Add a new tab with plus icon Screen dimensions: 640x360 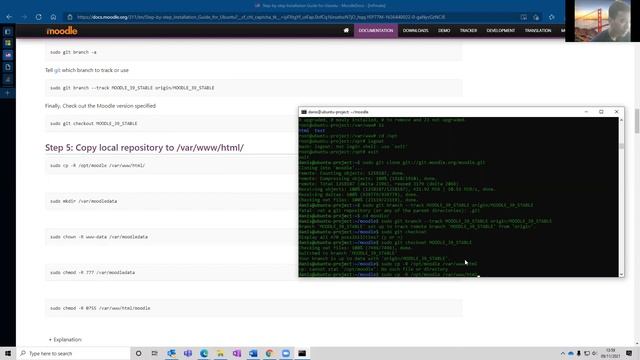pyautogui.click(x=8, y=93)
